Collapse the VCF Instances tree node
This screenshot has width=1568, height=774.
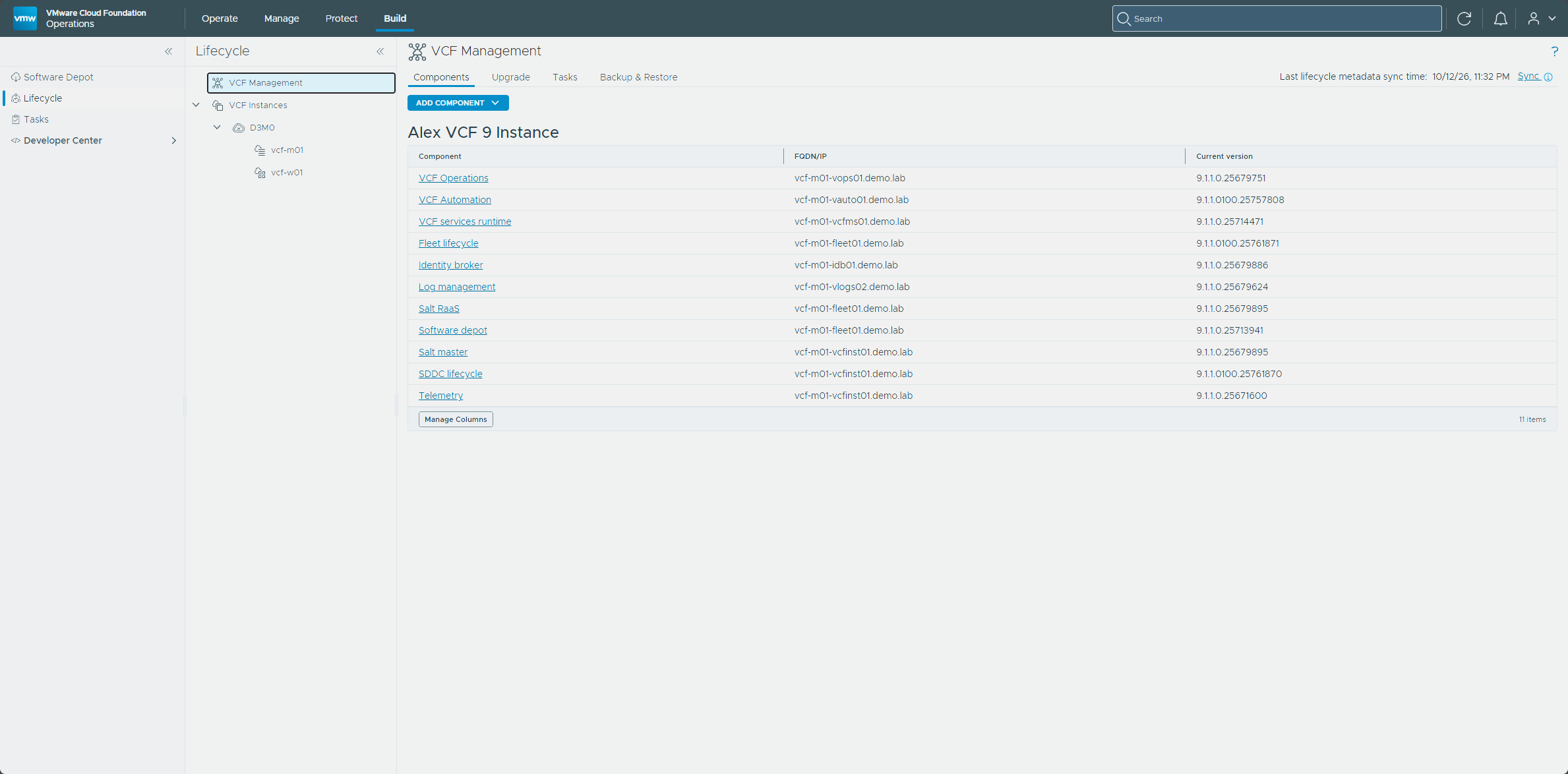coord(196,105)
